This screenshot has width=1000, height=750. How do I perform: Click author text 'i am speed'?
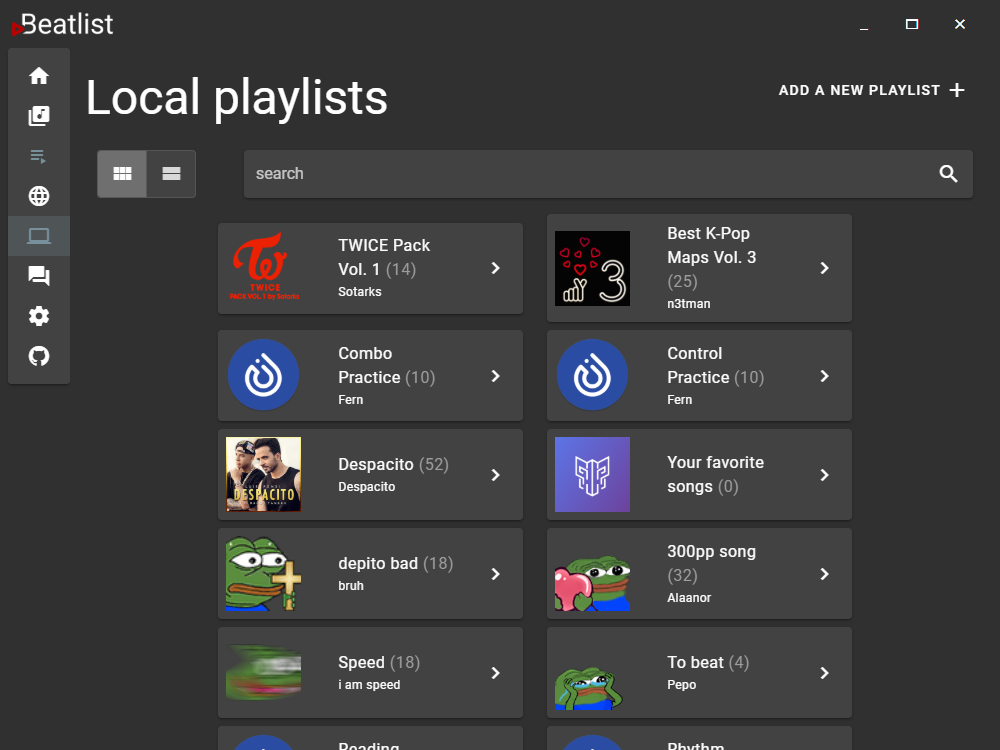pyautogui.click(x=369, y=684)
